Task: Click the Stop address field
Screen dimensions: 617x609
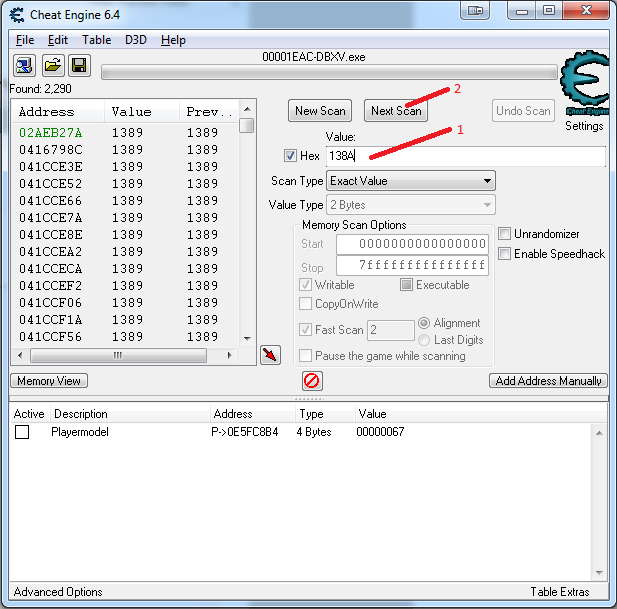Action: tap(412, 265)
